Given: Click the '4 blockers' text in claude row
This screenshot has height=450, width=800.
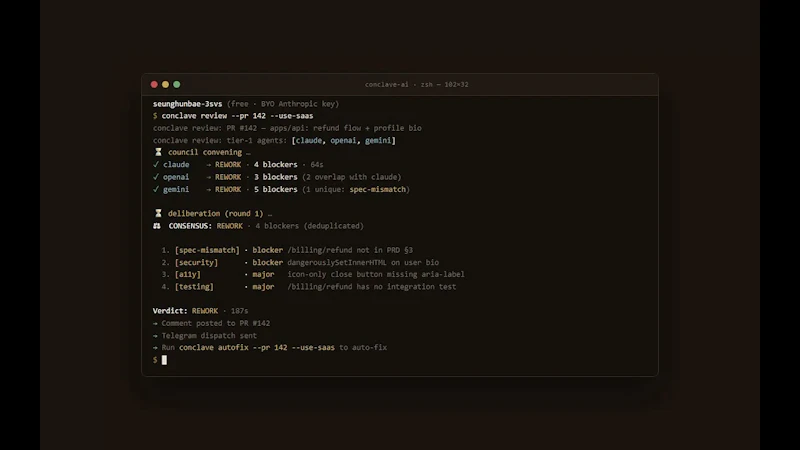Looking at the screenshot, I should tap(276, 164).
